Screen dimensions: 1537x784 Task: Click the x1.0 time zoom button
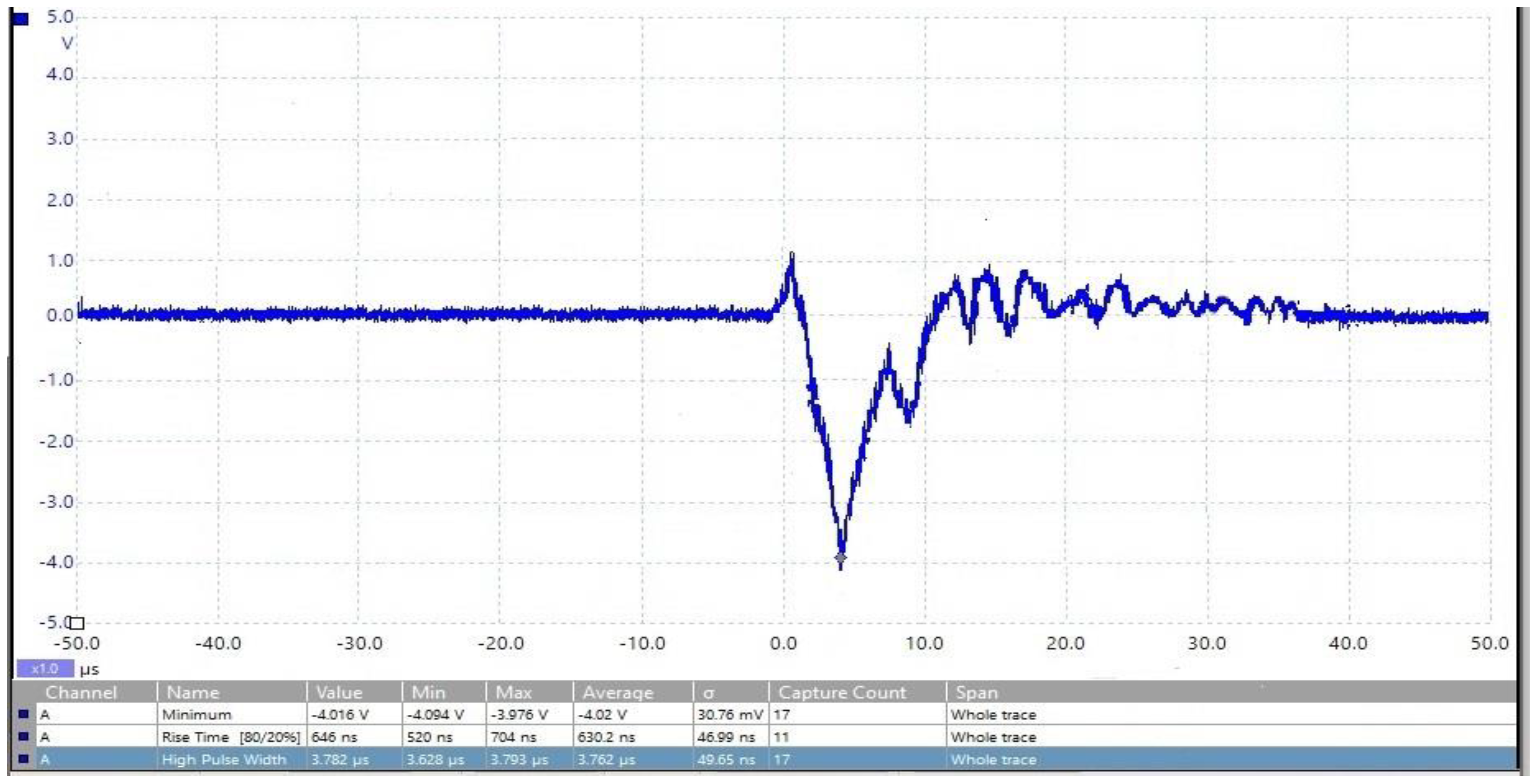[x=45, y=669]
